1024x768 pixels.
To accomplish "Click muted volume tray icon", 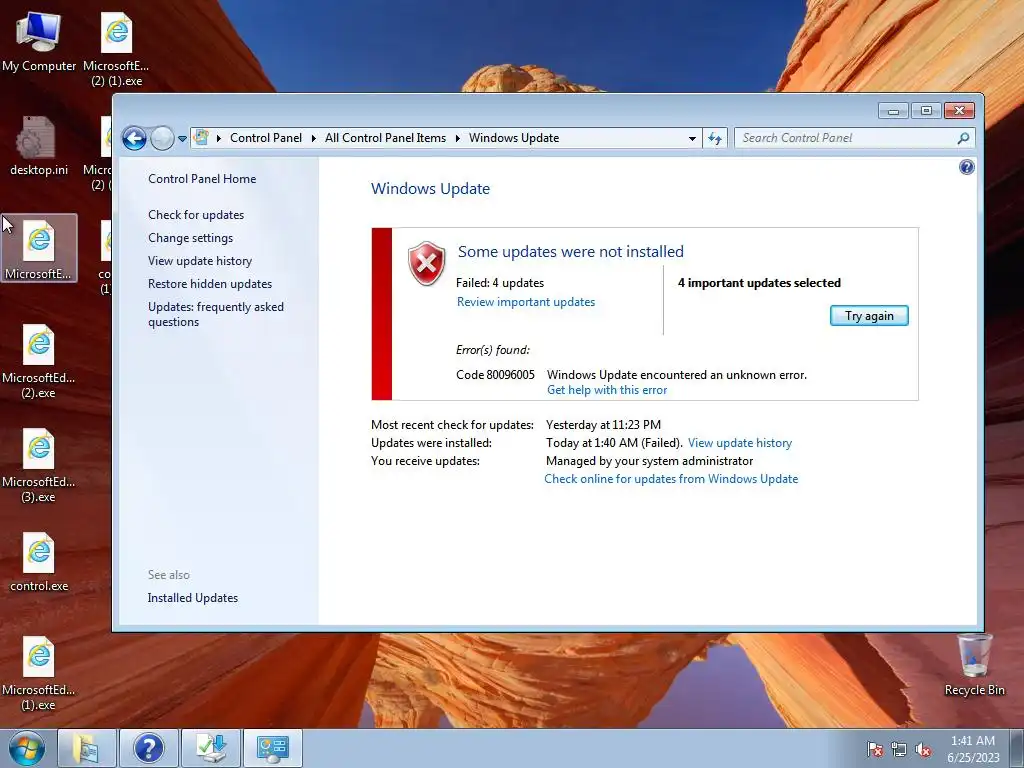I will pyautogui.click(x=923, y=749).
